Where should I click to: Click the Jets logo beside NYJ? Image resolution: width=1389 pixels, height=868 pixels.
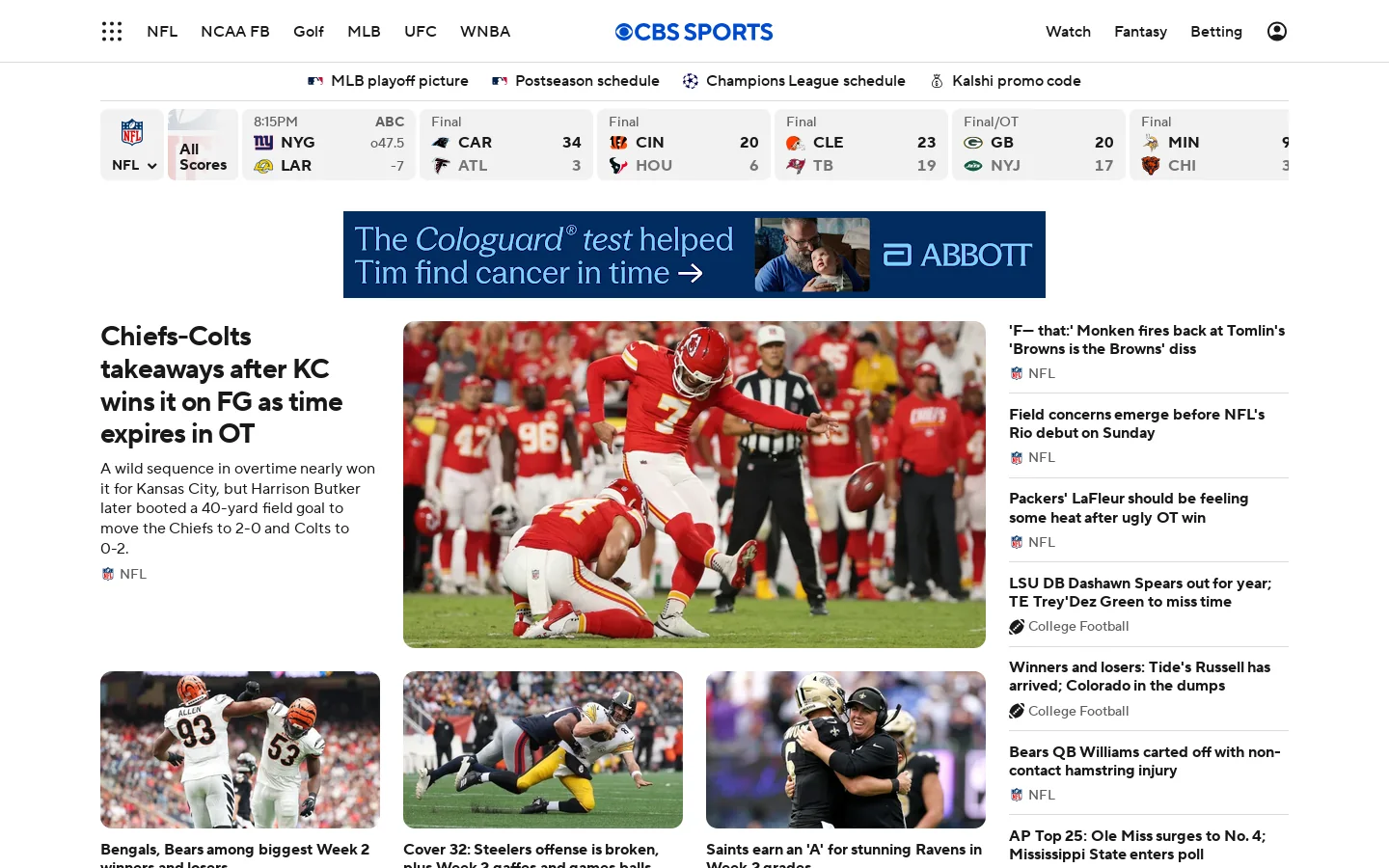[973, 166]
